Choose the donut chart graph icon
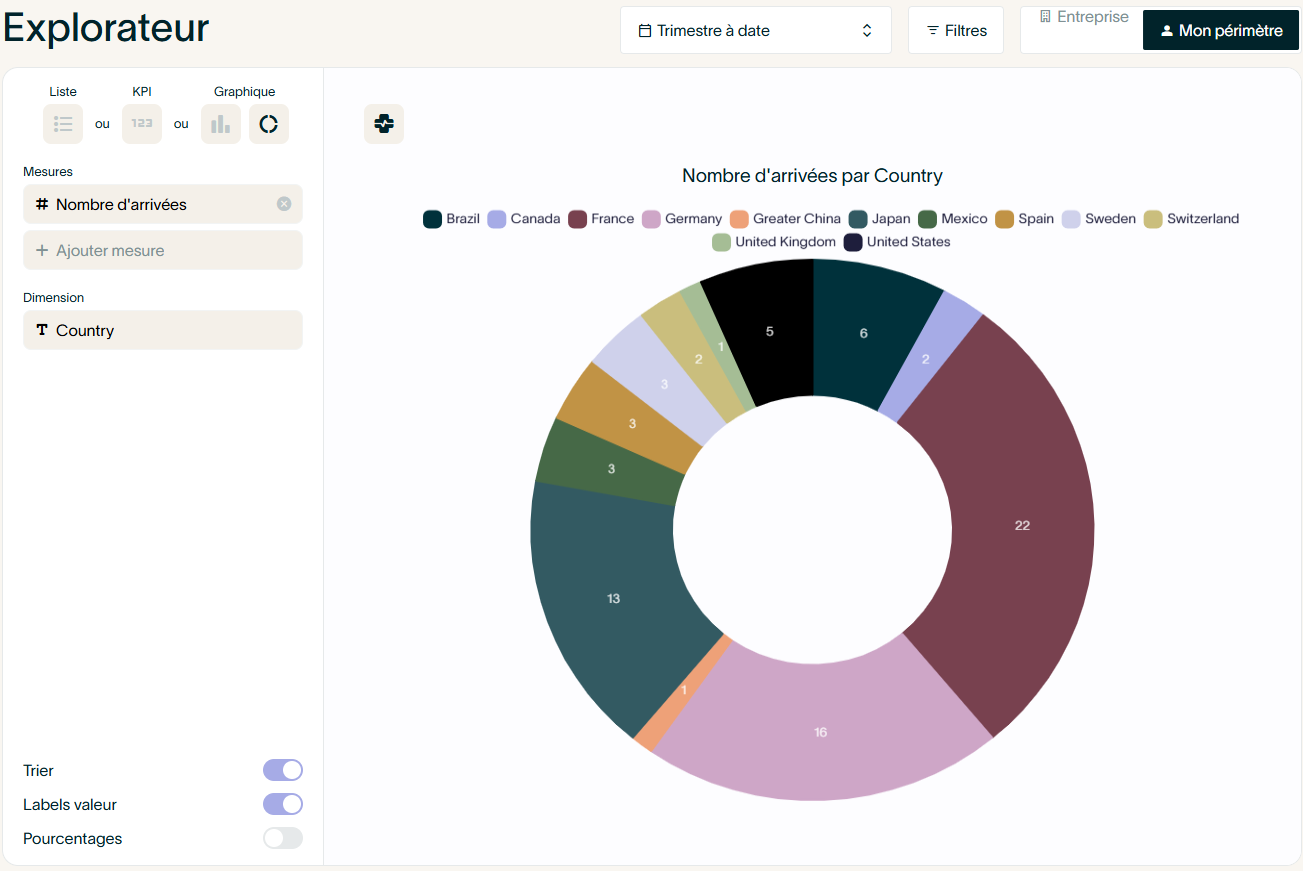This screenshot has width=1303, height=871. click(x=268, y=124)
